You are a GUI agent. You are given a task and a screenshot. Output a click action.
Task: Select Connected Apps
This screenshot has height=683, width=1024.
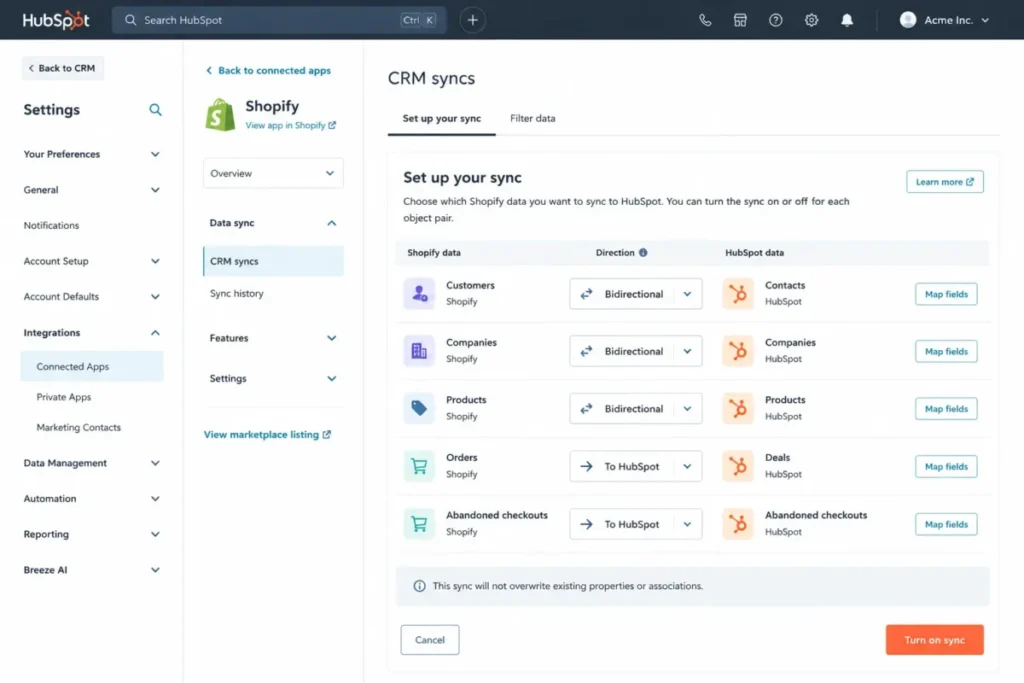point(92,367)
